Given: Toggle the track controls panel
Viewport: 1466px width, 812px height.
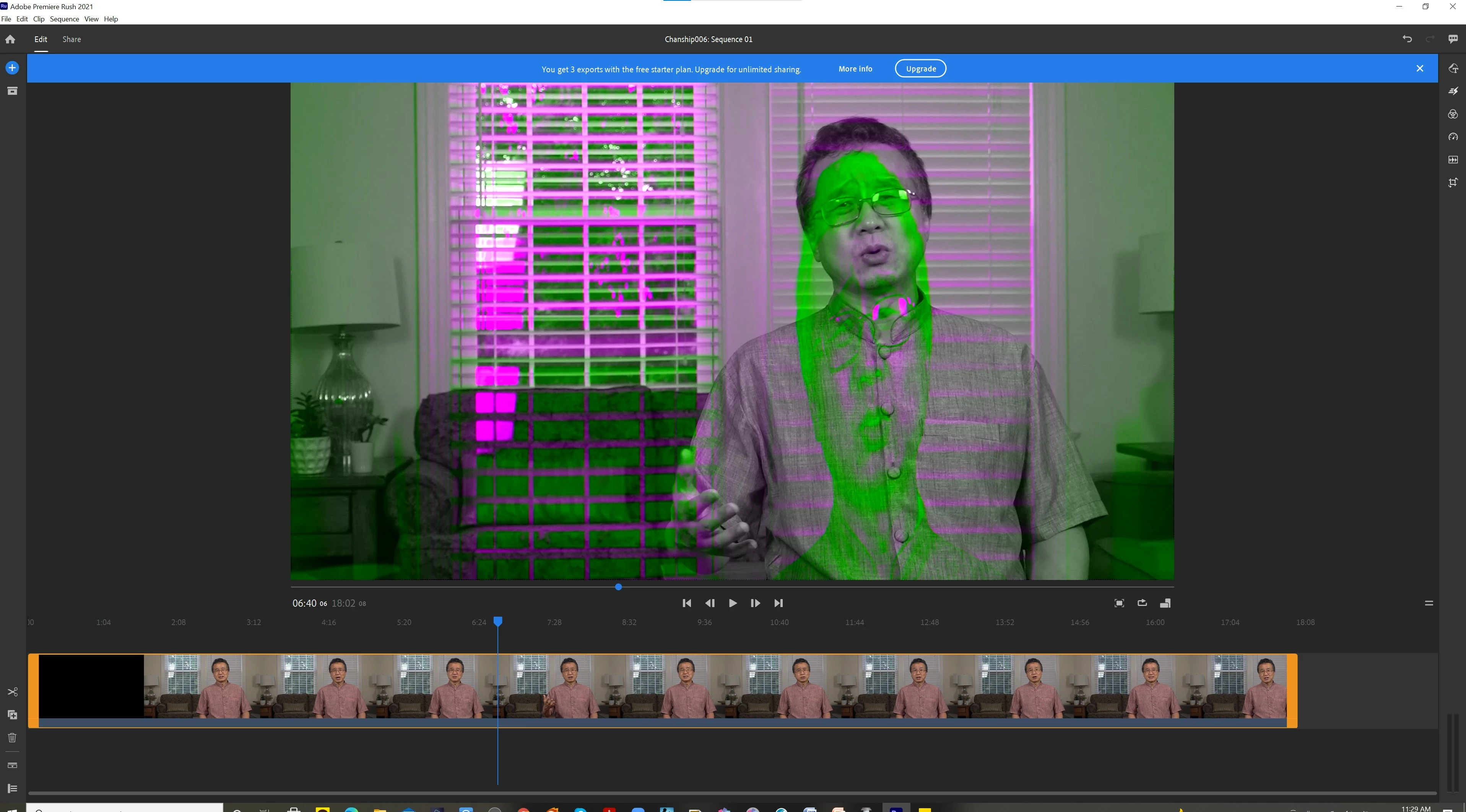Looking at the screenshot, I should point(13,788).
